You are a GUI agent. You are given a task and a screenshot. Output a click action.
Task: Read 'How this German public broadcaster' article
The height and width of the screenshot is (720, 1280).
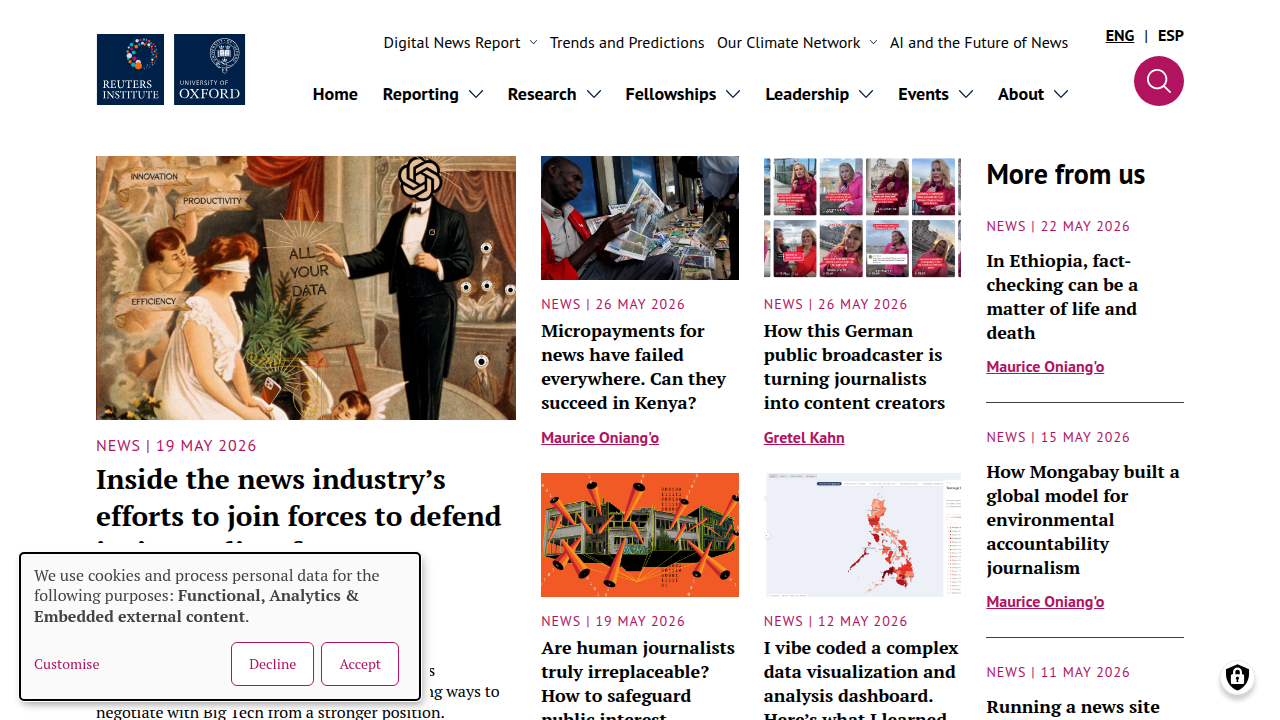854,367
